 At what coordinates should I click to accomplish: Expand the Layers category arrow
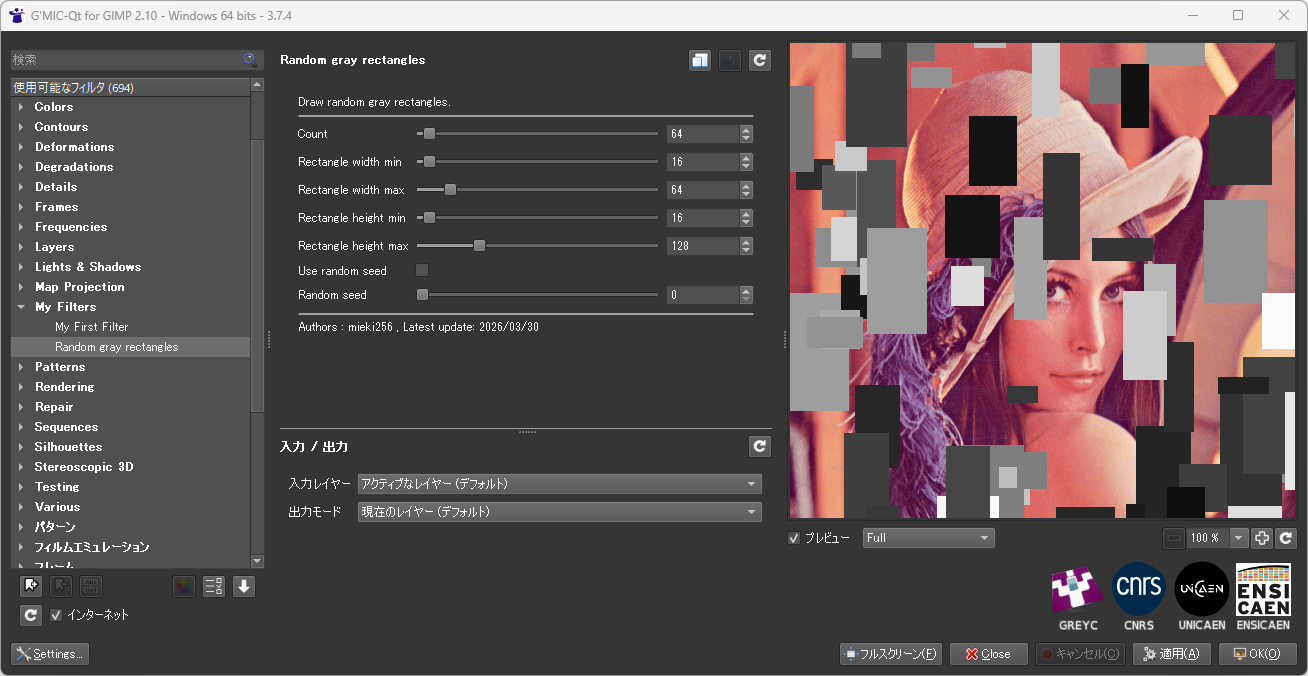click(x=21, y=247)
